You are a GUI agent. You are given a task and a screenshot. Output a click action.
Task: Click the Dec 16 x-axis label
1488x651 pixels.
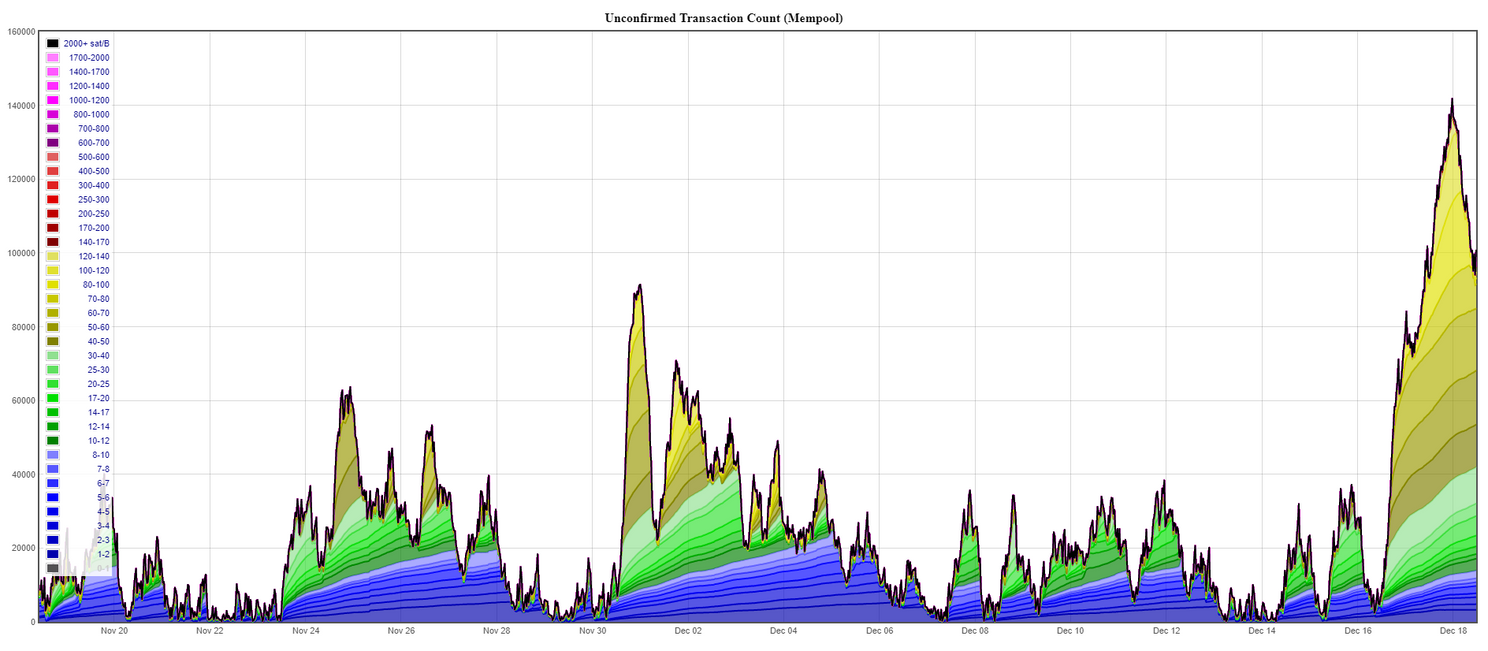[1358, 631]
